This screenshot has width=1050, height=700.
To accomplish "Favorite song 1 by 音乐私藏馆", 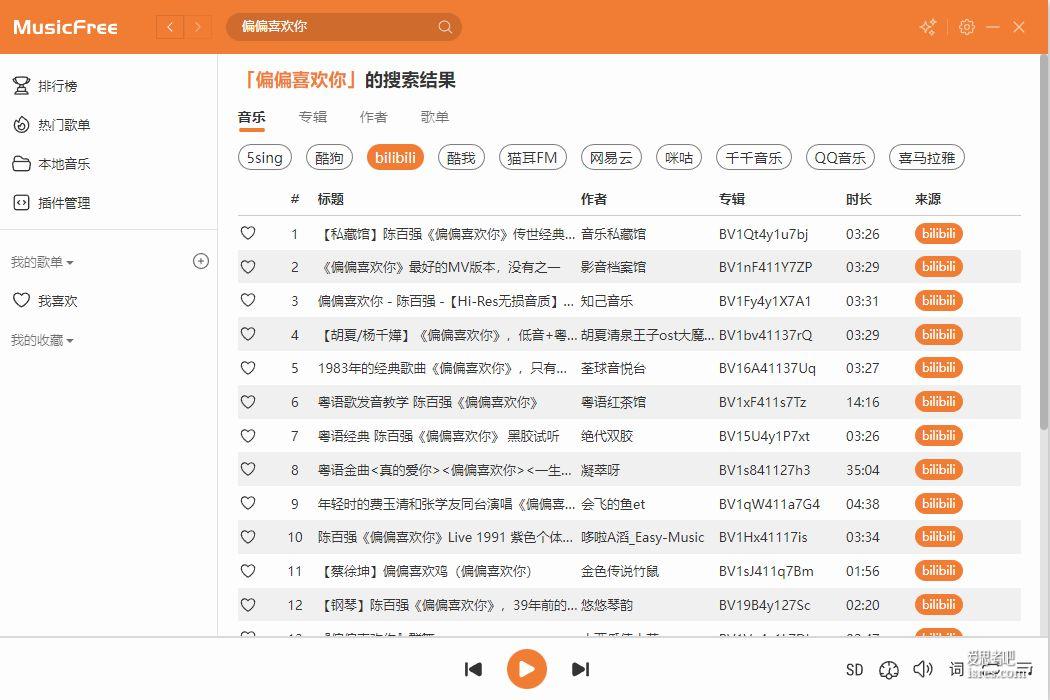I will [x=248, y=233].
